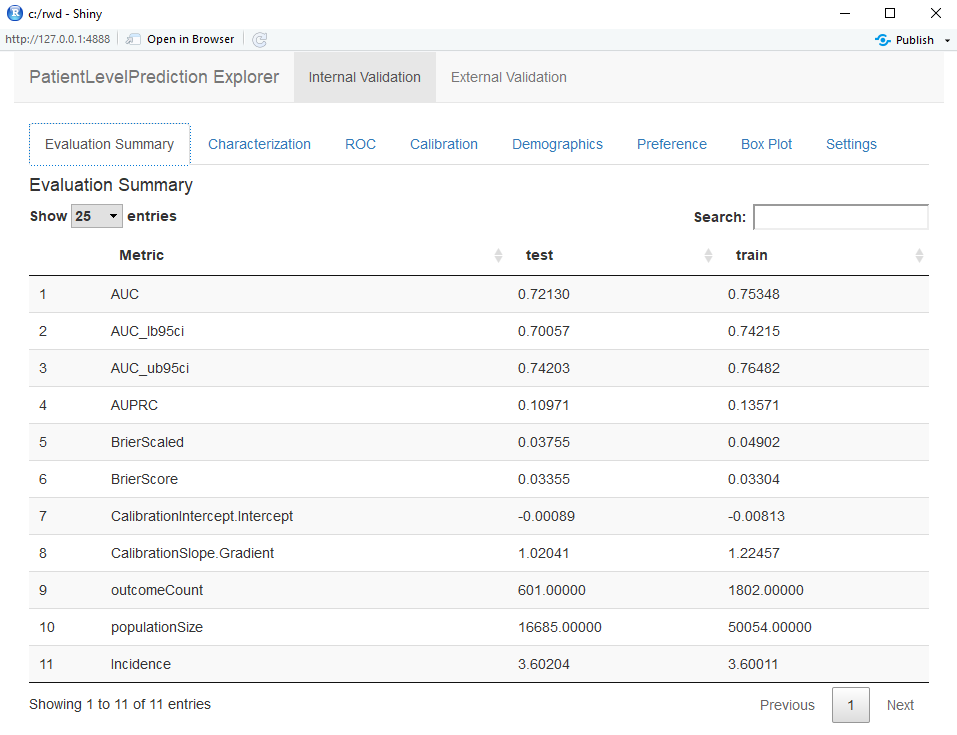Select the BrierScore metric label
The image size is (957, 735).
click(144, 479)
